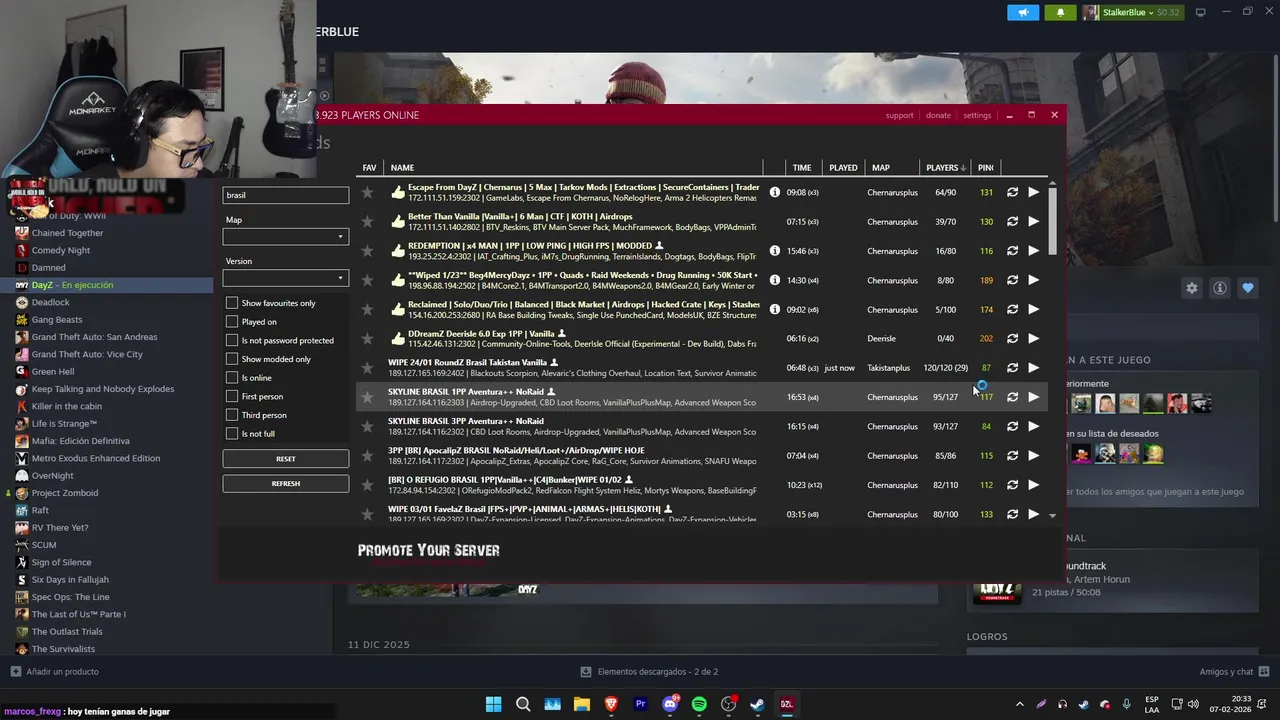
Task: Filter by First person servers
Action: click(232, 396)
